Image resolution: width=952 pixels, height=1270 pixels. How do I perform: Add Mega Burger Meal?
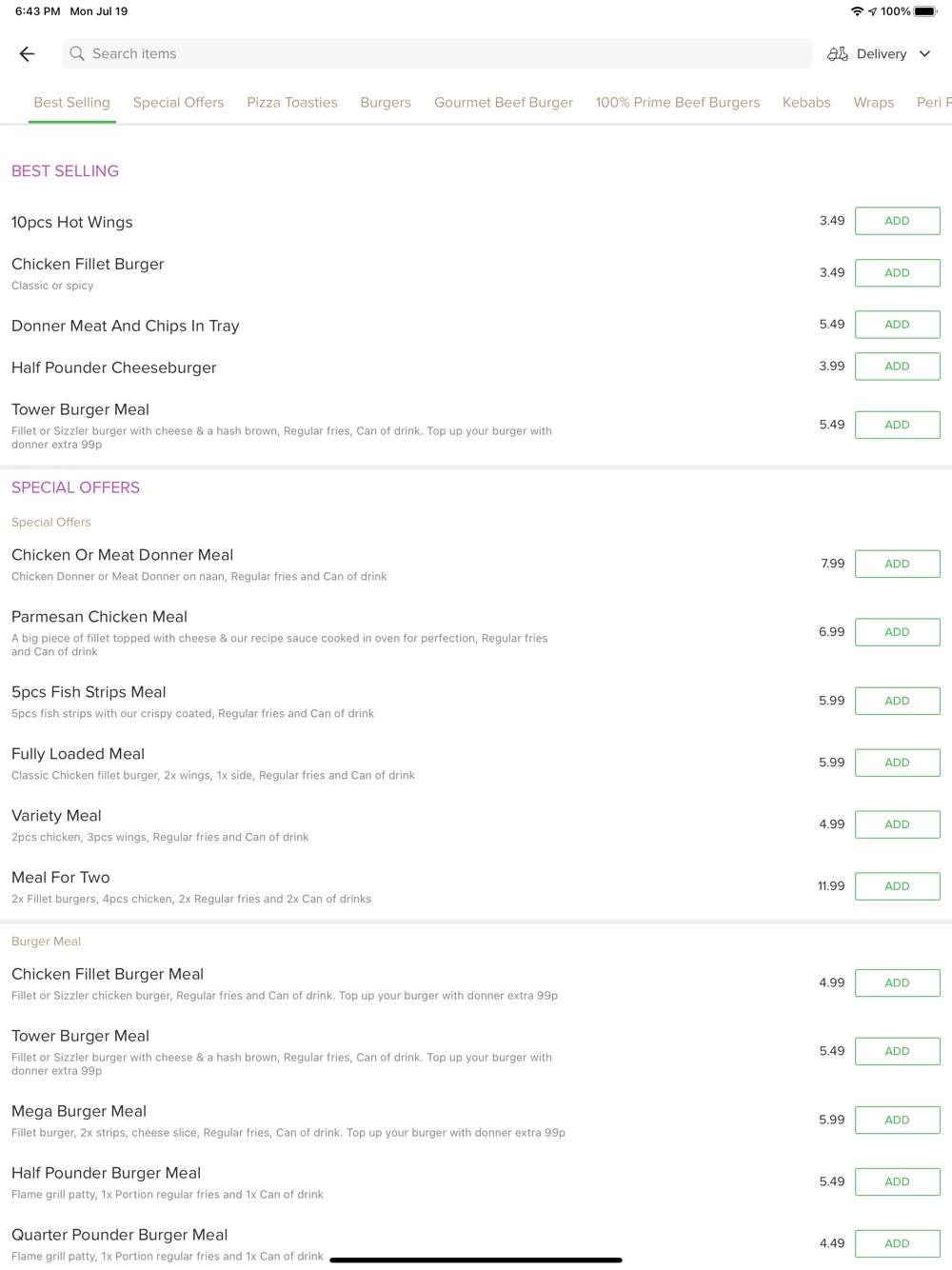(x=897, y=1120)
